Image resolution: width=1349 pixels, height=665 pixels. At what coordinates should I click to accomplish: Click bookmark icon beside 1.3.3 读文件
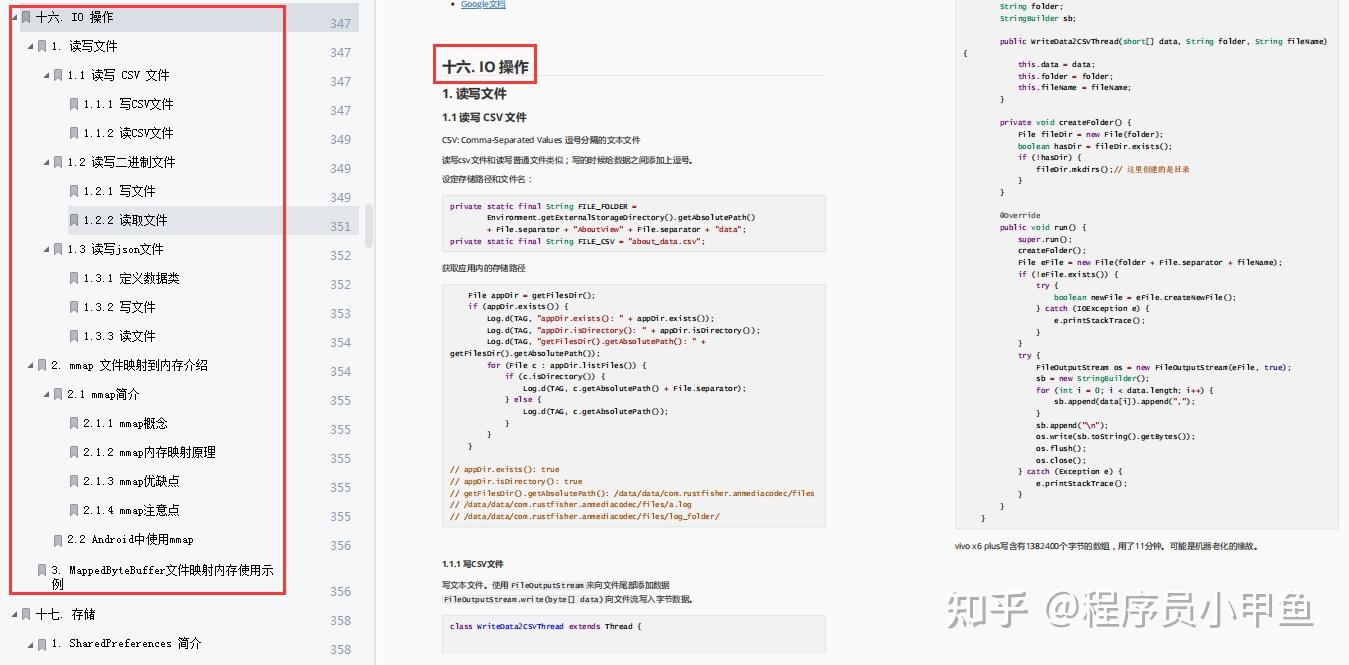74,336
